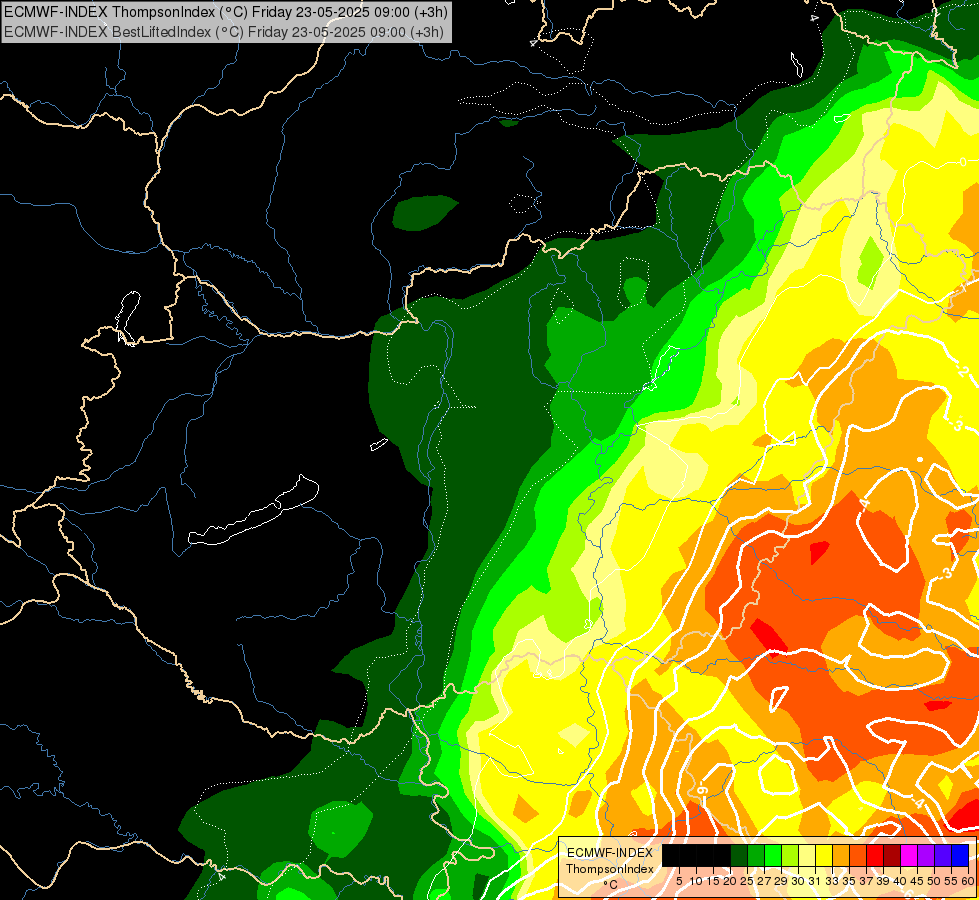Select the pale yellow legend swatch for 30-31

point(807,855)
